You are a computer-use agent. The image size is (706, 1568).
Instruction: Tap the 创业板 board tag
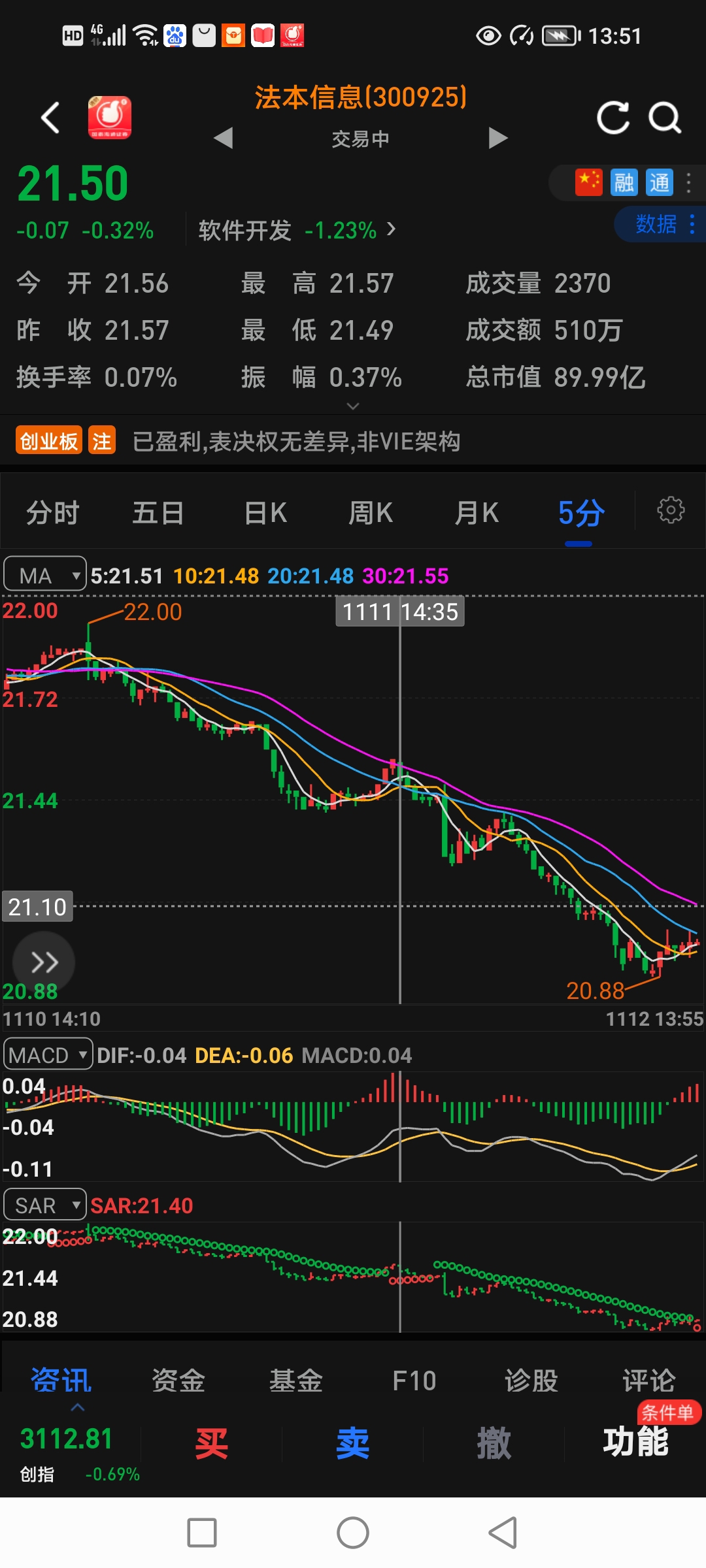click(49, 441)
